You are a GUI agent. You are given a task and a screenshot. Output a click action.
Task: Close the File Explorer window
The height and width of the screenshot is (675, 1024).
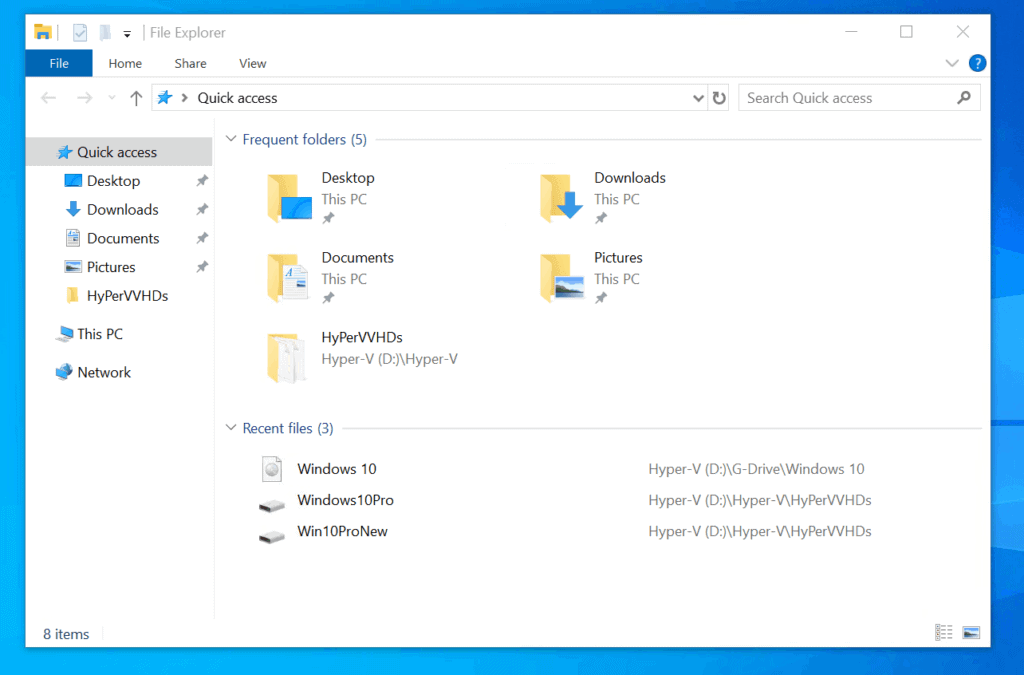[963, 31]
